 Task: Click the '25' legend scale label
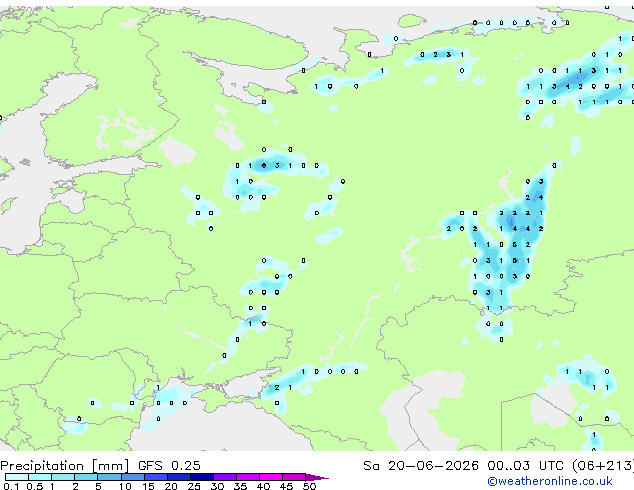194,486
